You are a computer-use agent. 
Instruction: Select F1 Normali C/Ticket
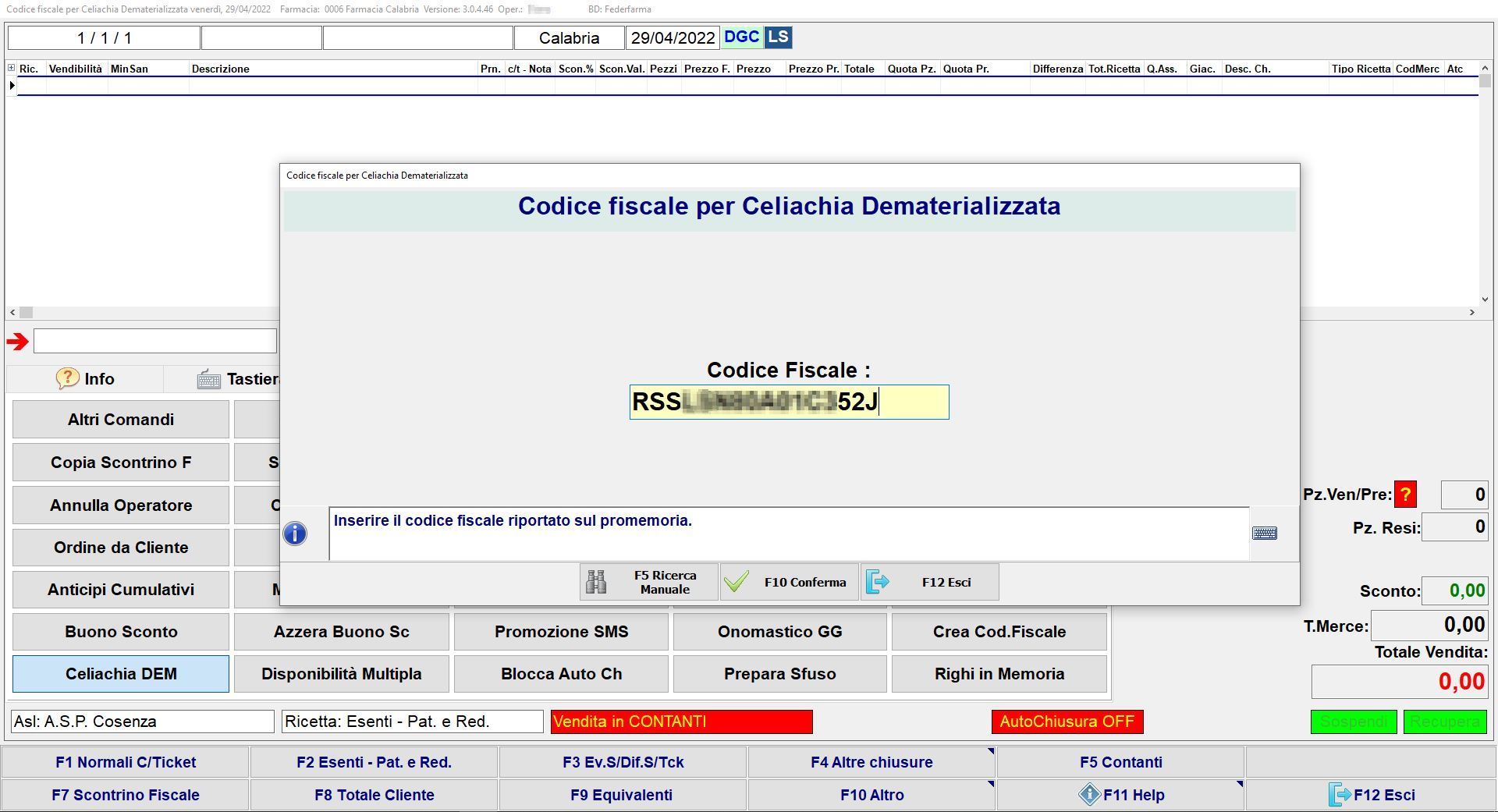pyautogui.click(x=125, y=762)
